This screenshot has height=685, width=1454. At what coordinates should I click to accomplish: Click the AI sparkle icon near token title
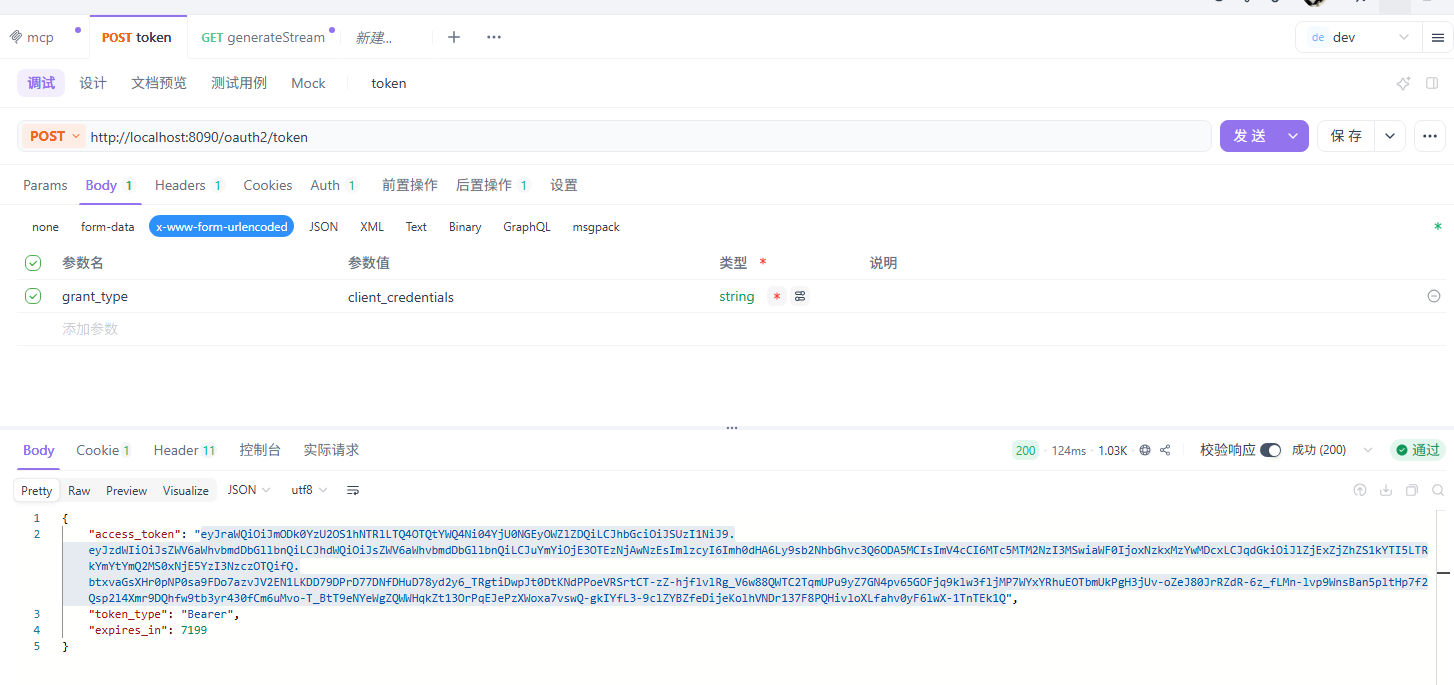[x=1403, y=84]
